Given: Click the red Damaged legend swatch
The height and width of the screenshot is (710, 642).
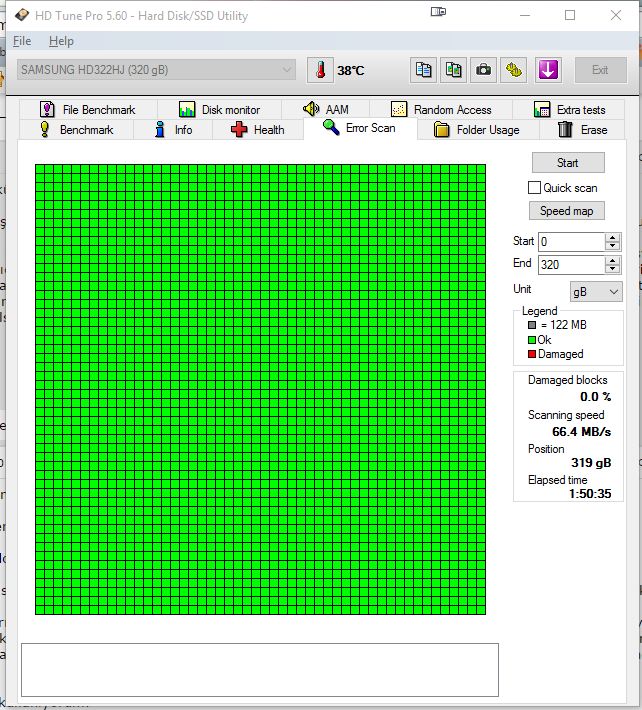Looking at the screenshot, I should (x=532, y=354).
